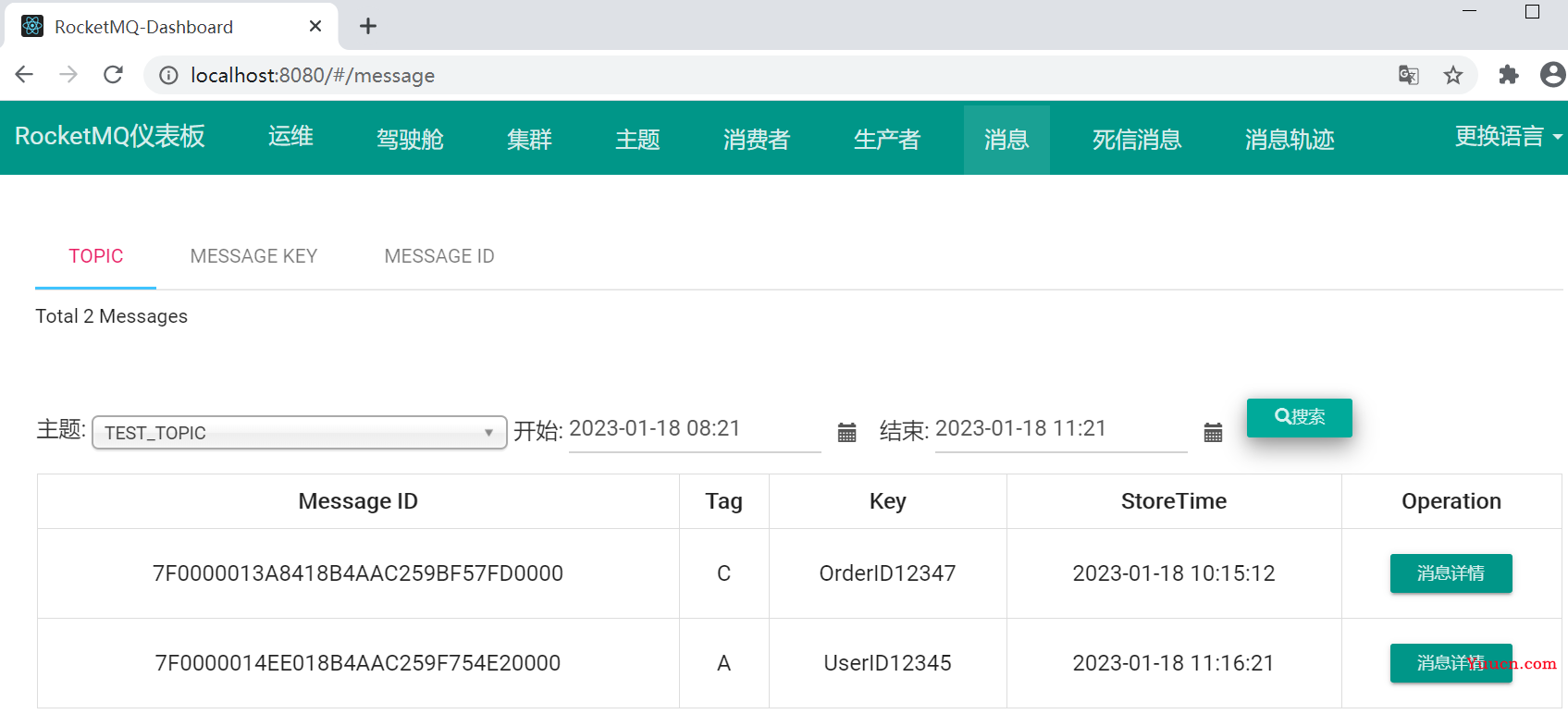Open the browser profile avatar
Screen dimensions: 1568x714
pos(1553,75)
